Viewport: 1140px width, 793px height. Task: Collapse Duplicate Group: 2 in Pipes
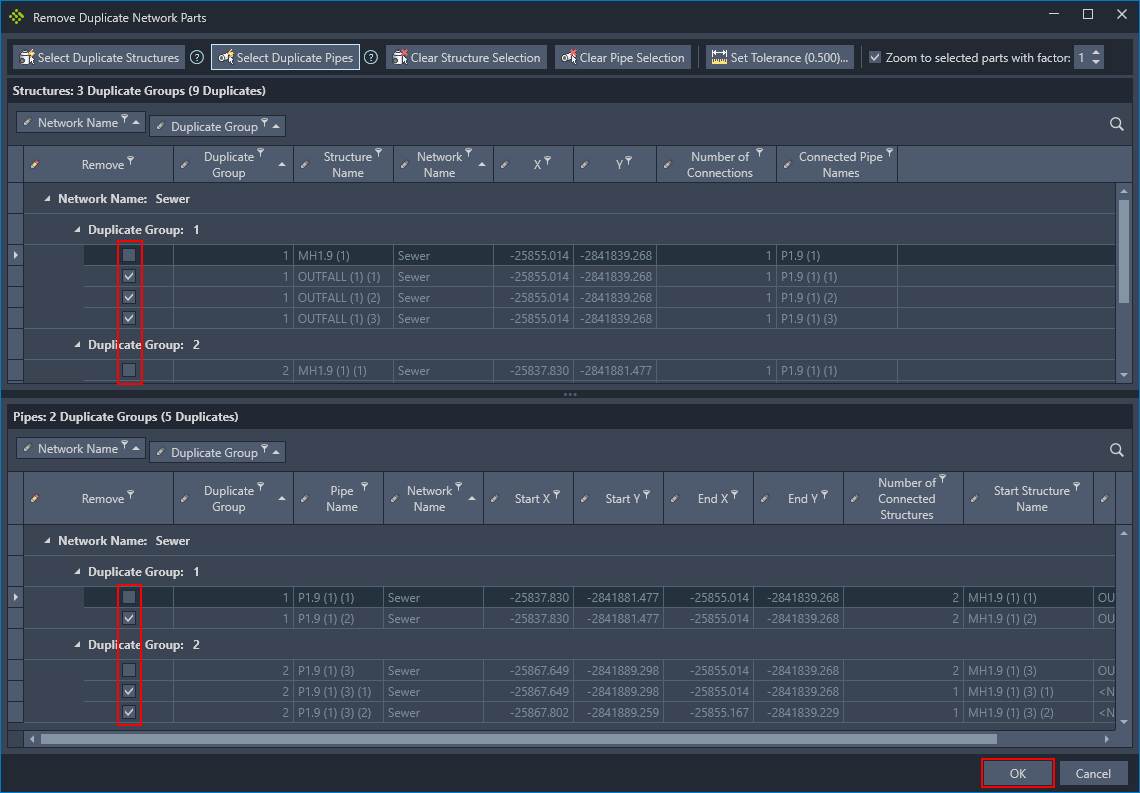tap(77, 645)
